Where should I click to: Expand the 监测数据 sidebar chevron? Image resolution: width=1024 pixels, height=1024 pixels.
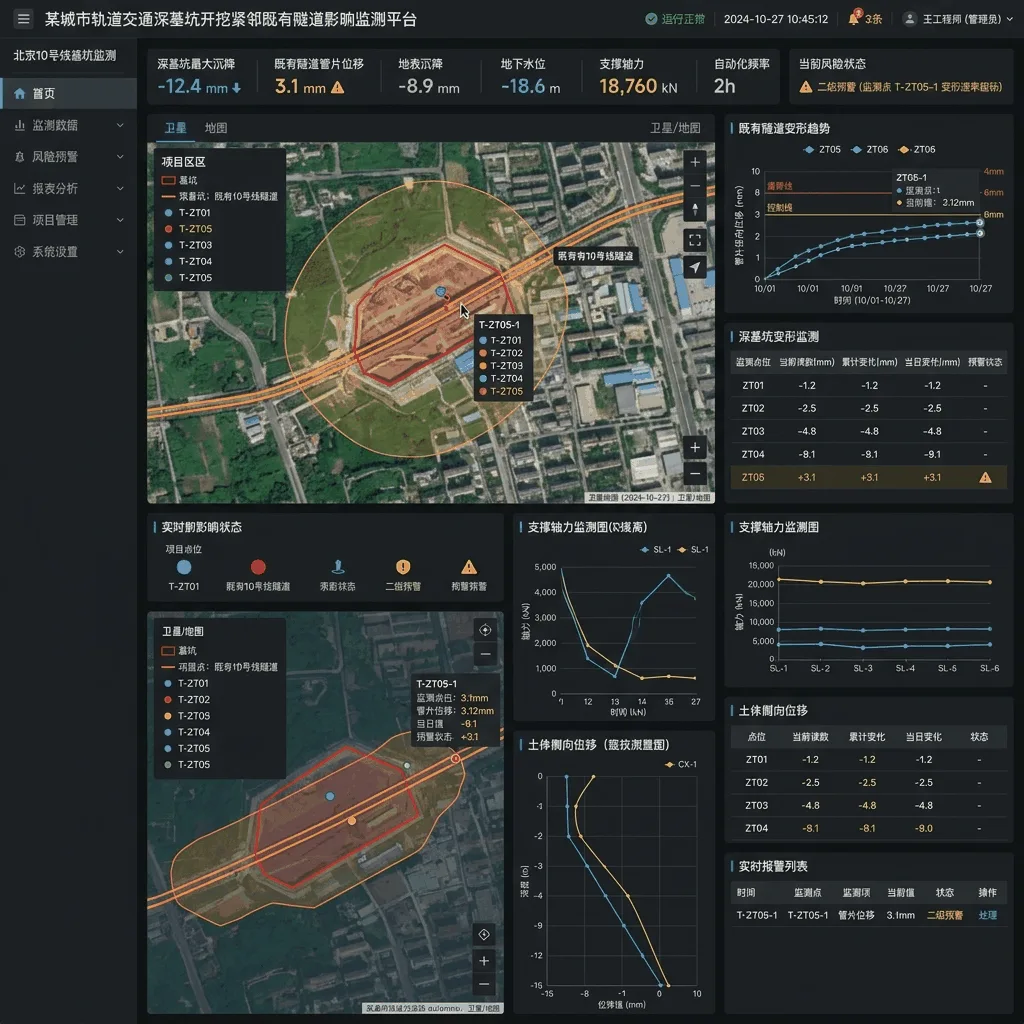[x=120, y=125]
